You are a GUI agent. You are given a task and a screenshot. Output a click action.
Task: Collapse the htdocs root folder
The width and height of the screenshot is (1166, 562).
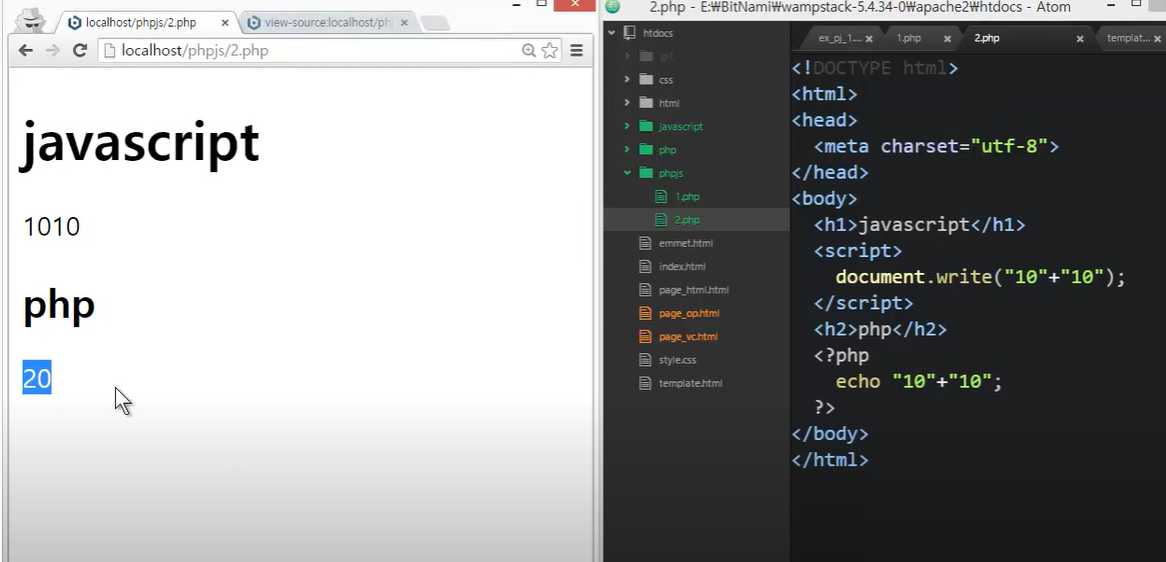click(611, 33)
